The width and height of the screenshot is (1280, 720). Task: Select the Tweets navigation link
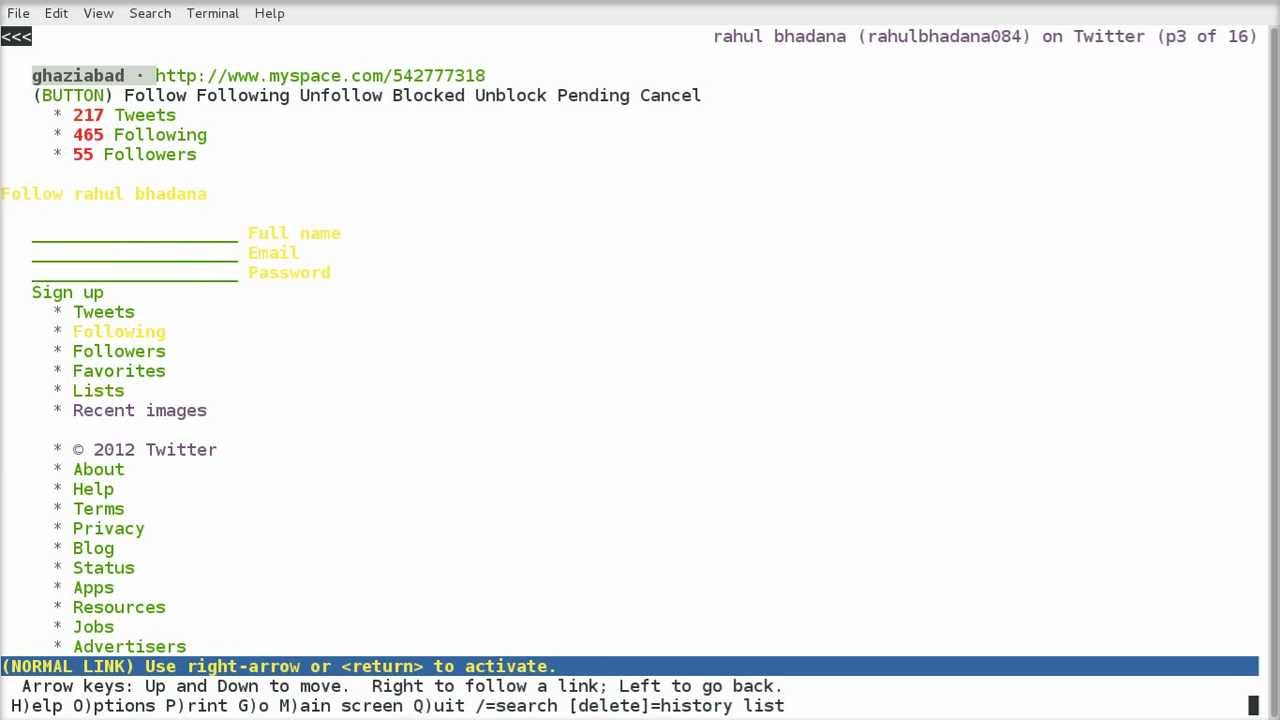coord(103,312)
